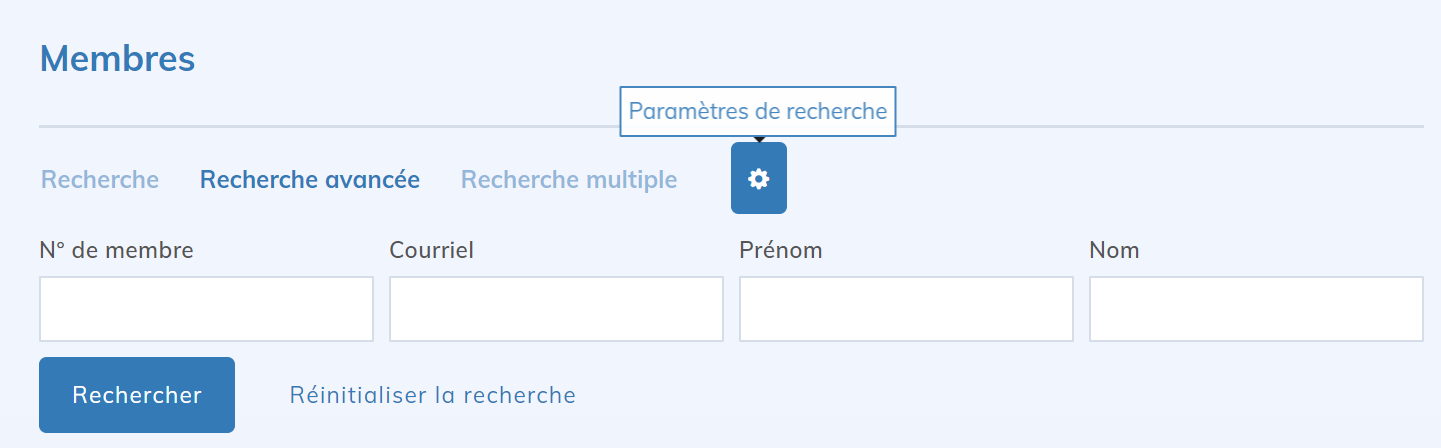
Task: Switch to the Recherche tab
Action: coord(100,180)
